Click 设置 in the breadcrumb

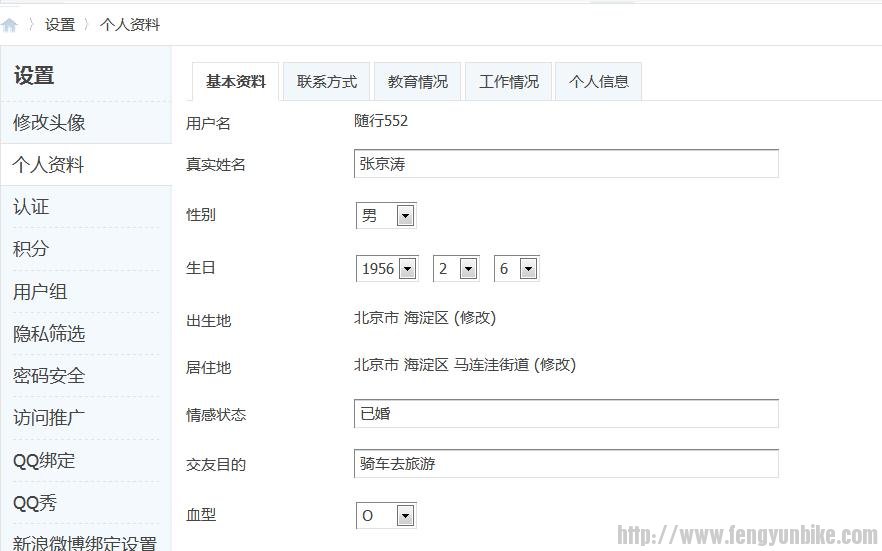60,25
